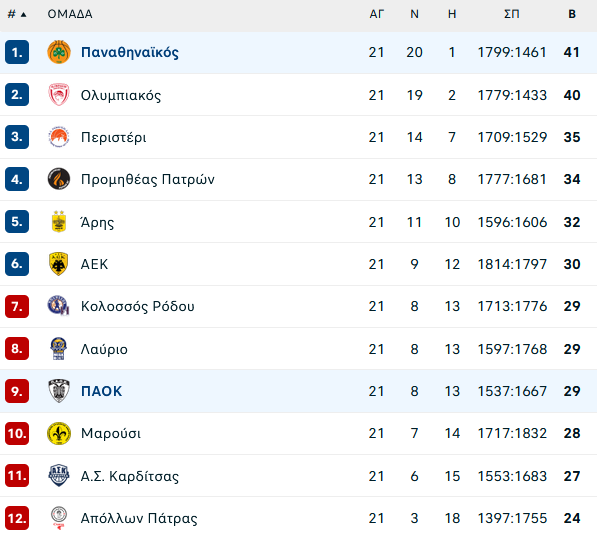
Task: Sort standings by ΟΜΑΔΑ column header
Action: click(70, 14)
